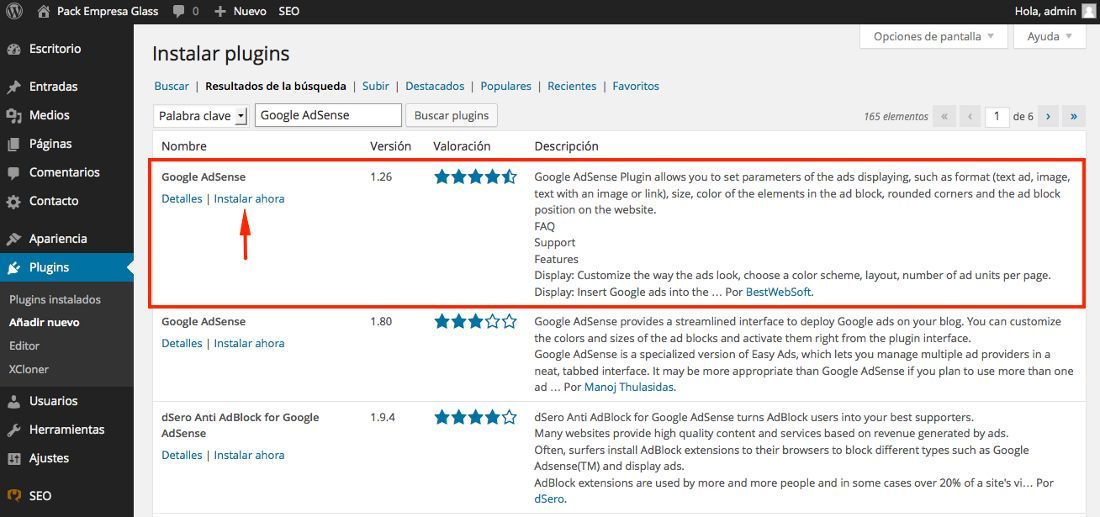Sort by the Nombre column header
The image size is (1100, 517).
coord(184,147)
